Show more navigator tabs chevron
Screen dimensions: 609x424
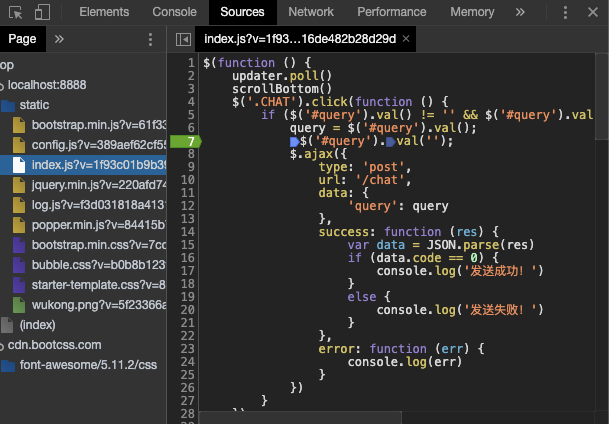[59, 39]
